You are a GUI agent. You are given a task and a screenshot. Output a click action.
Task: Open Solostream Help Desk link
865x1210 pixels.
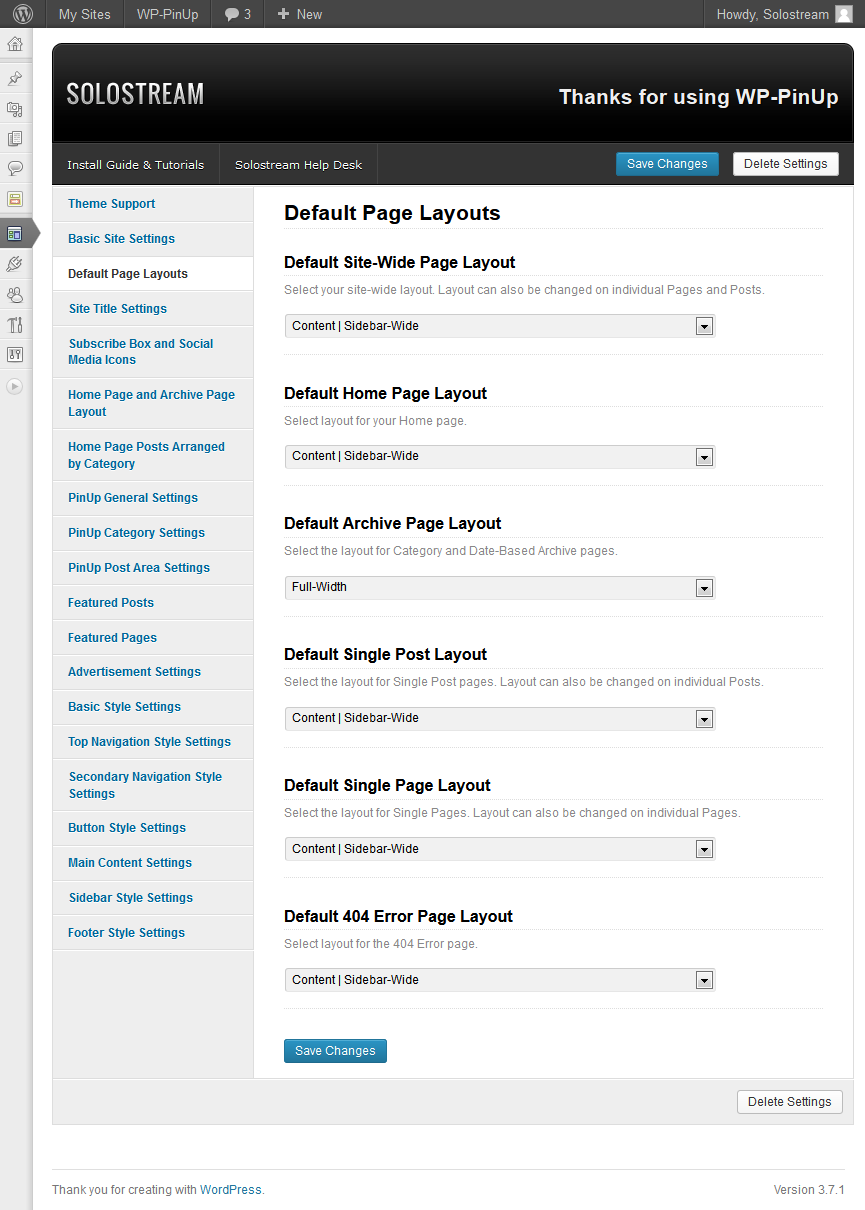[298, 165]
